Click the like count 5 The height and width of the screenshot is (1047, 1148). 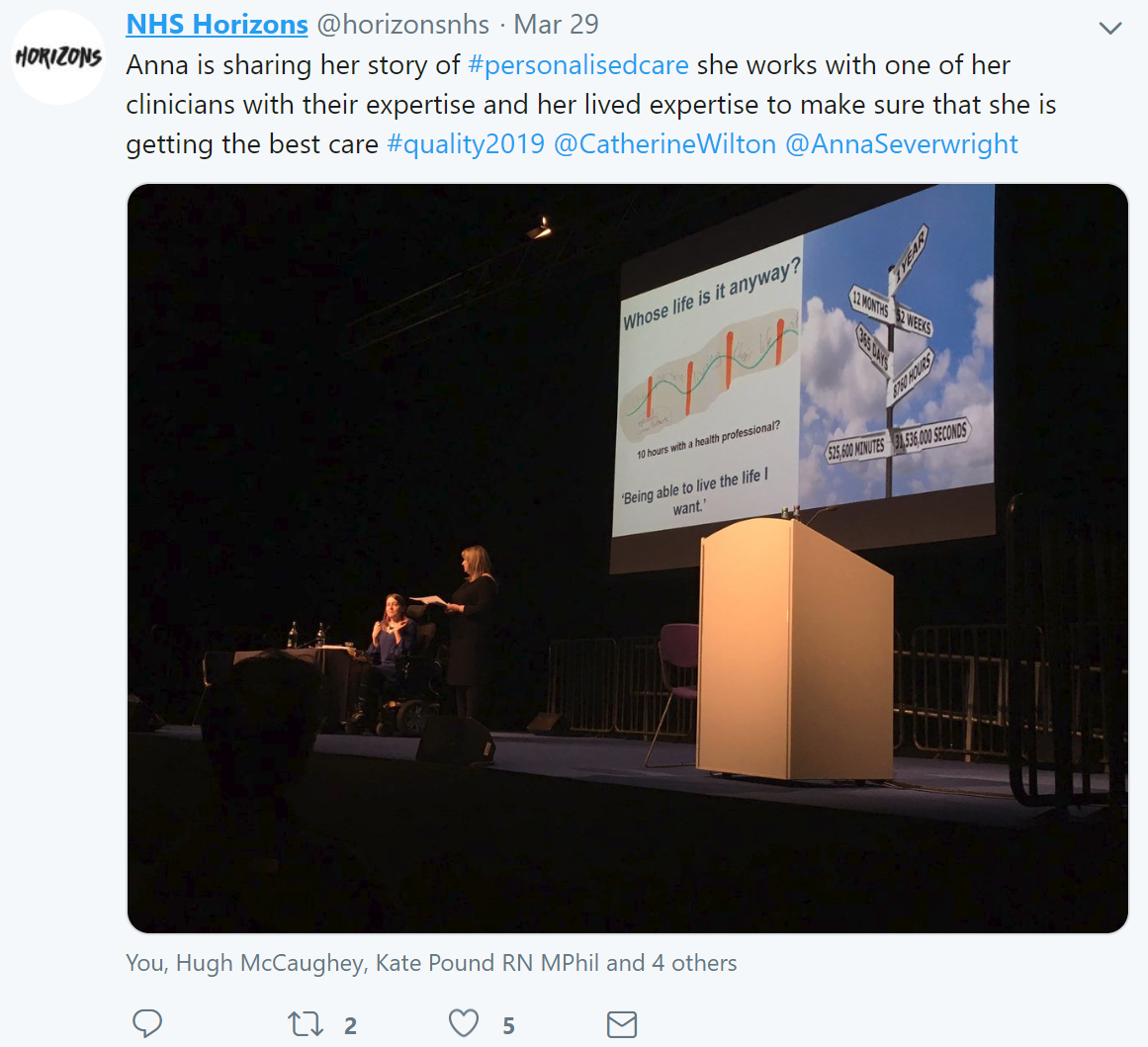coord(509,1026)
